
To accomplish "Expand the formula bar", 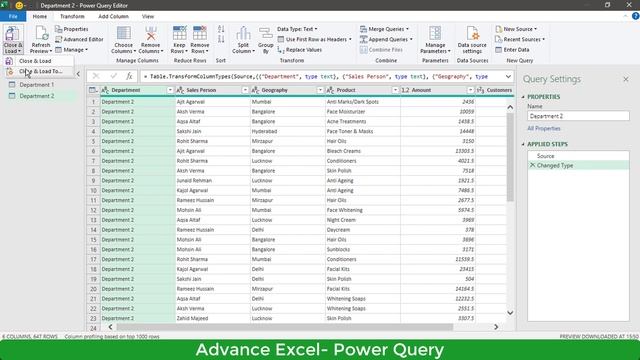I will [x=508, y=76].
